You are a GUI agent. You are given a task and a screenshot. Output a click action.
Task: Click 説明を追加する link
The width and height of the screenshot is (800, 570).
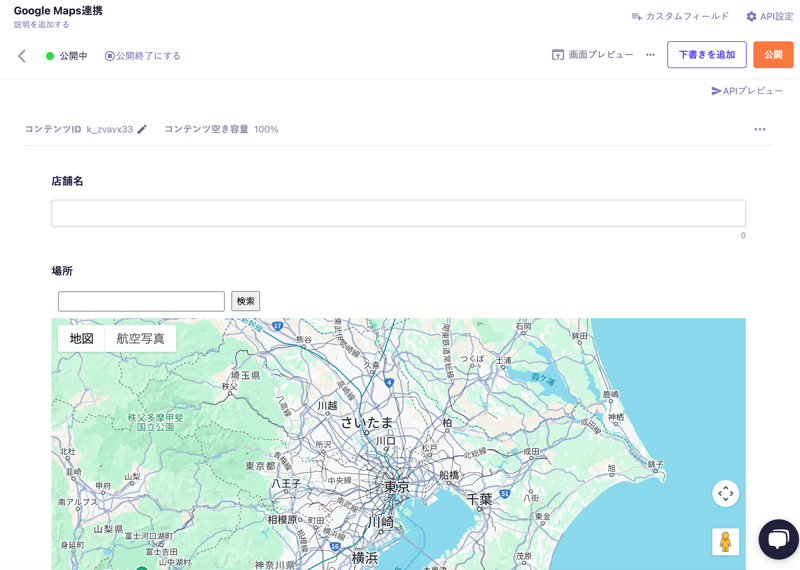(41, 25)
